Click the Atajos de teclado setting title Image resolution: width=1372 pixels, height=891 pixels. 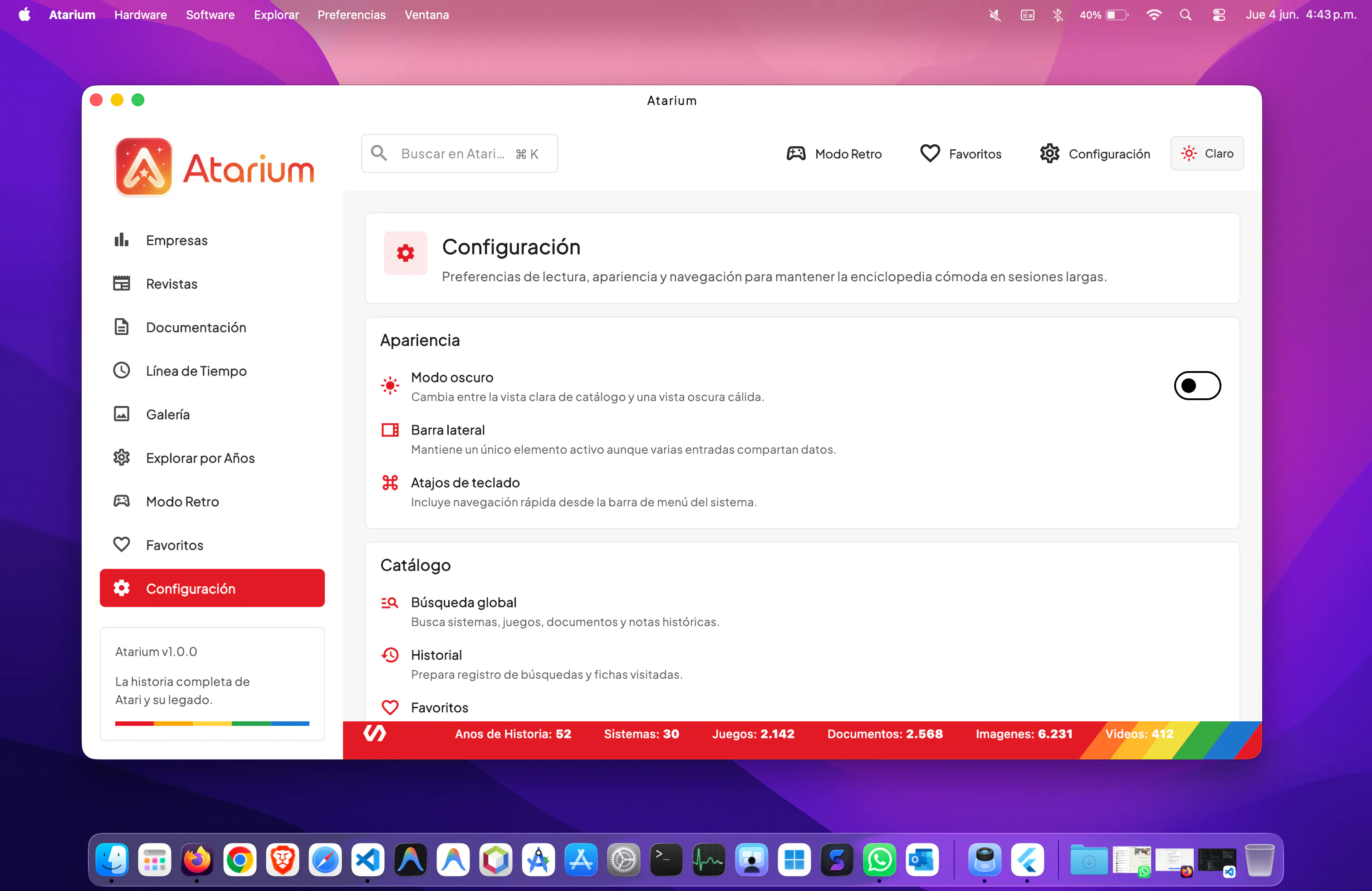465,483
